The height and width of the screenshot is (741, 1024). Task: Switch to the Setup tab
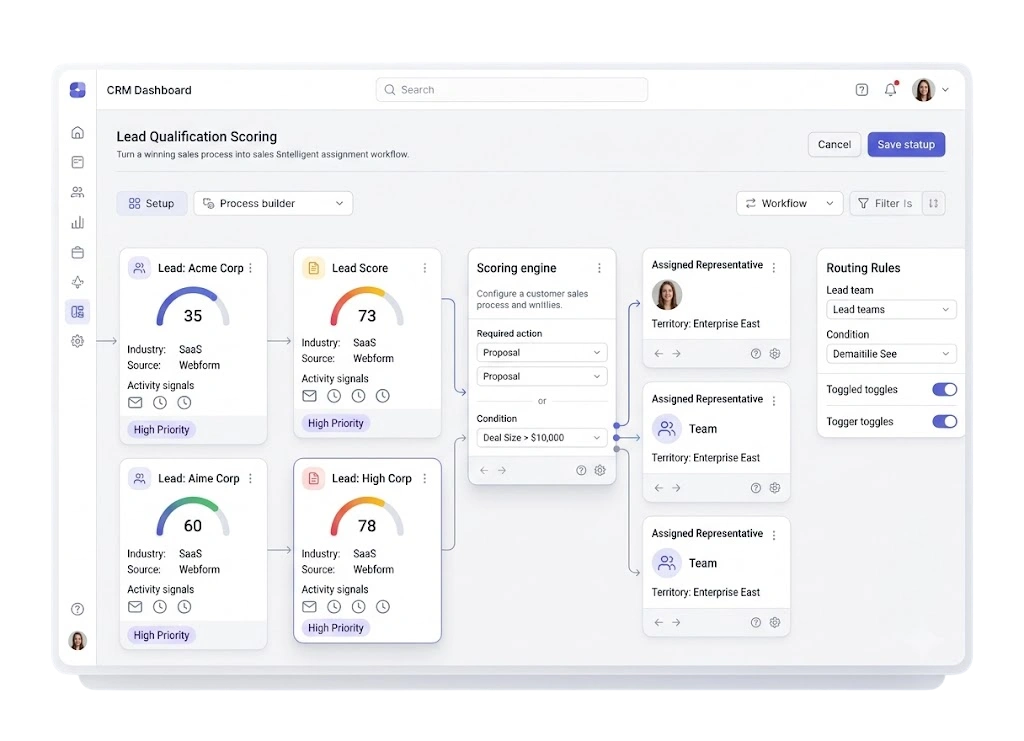point(152,204)
